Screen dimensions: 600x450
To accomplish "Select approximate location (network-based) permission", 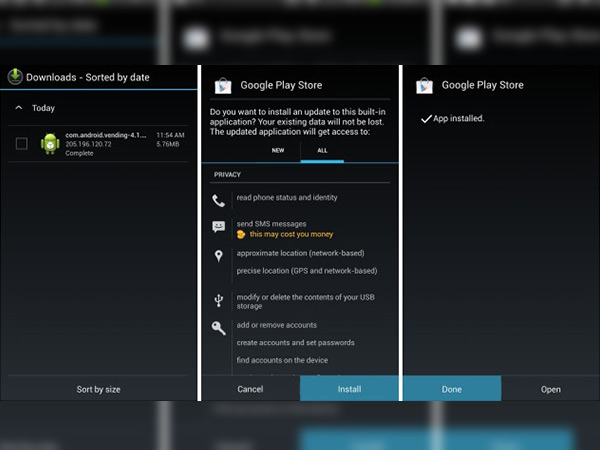I will [300, 253].
